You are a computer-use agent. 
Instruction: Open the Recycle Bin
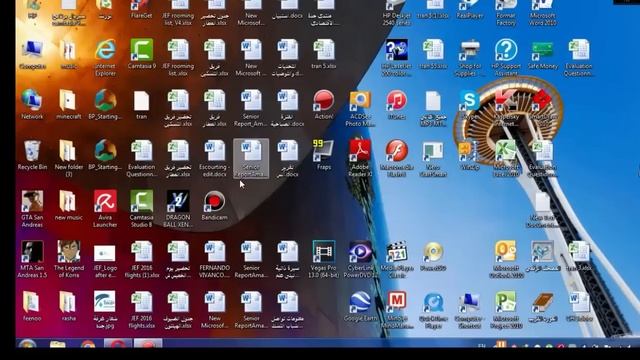pyautogui.click(x=32, y=155)
